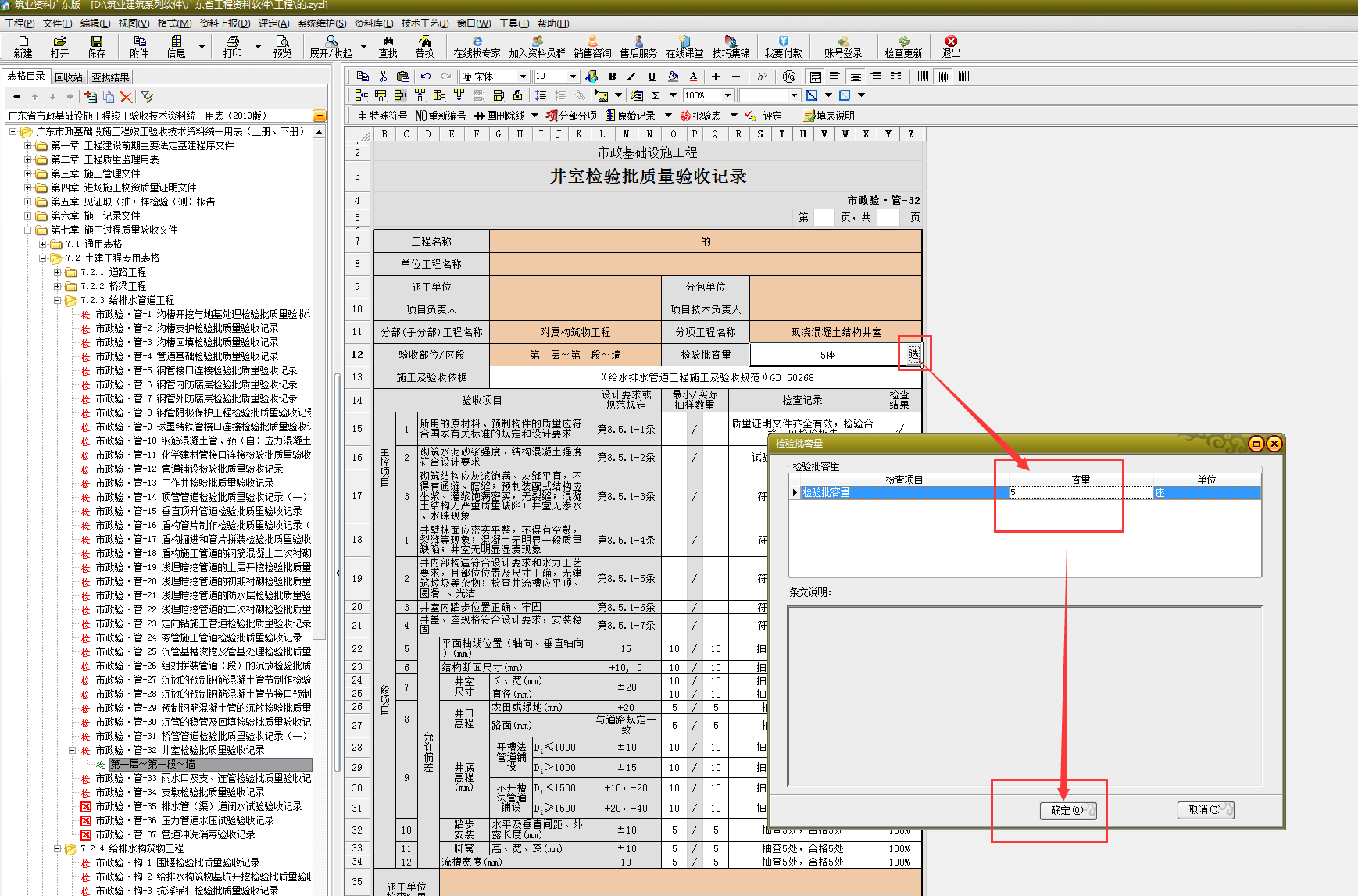Open the font name dropdown 宋体
The height and width of the screenshot is (896, 1358).
[x=523, y=77]
